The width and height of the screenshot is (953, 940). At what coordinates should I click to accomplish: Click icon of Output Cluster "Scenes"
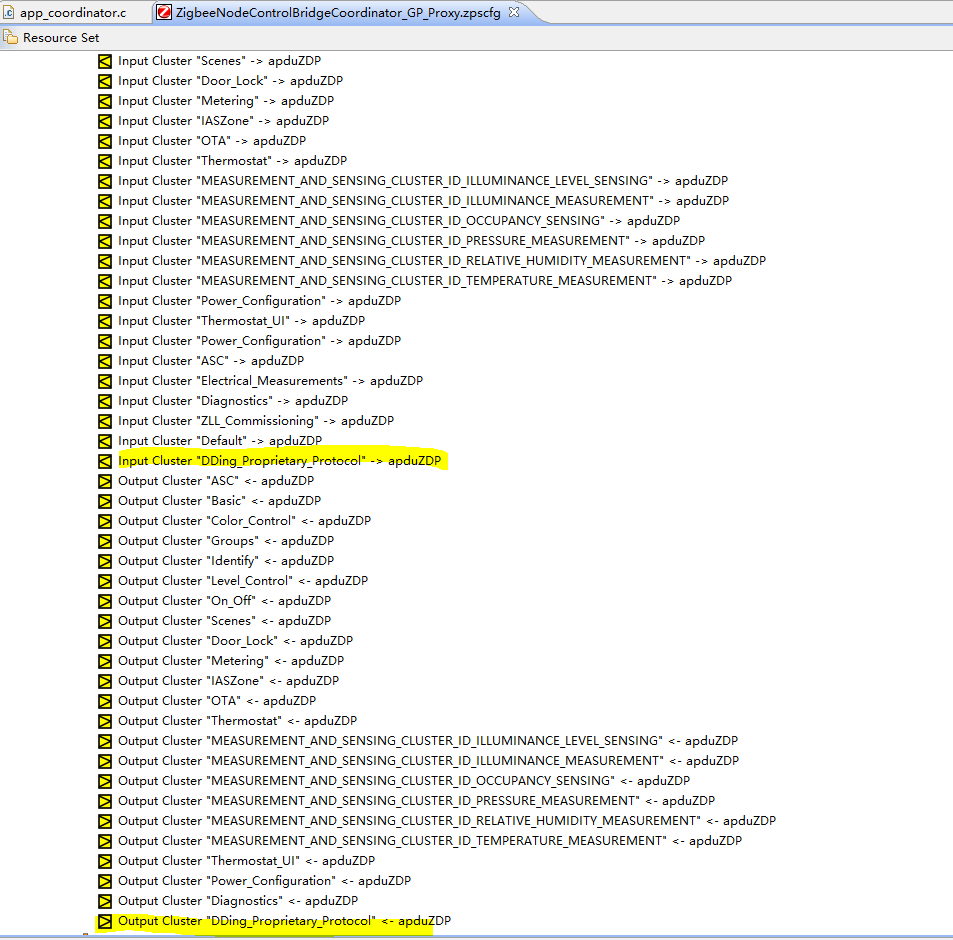pyautogui.click(x=105, y=621)
